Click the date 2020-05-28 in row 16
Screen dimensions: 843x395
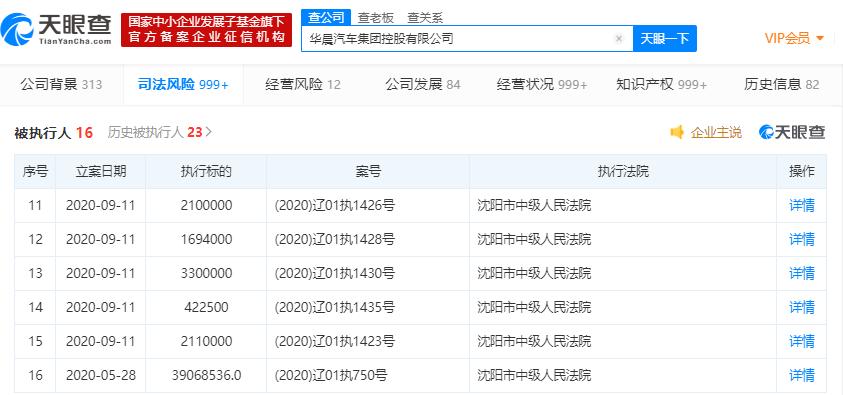pos(101,375)
